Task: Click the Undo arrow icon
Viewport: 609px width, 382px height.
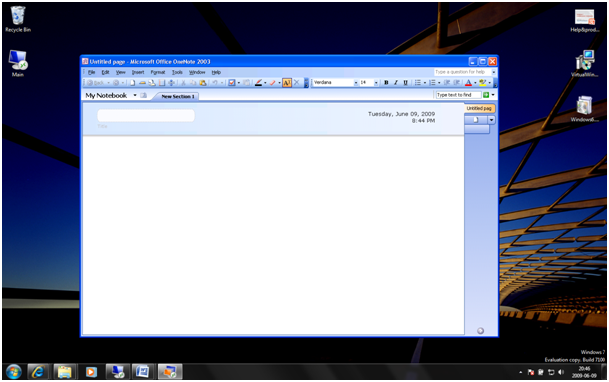Action: coord(214,83)
